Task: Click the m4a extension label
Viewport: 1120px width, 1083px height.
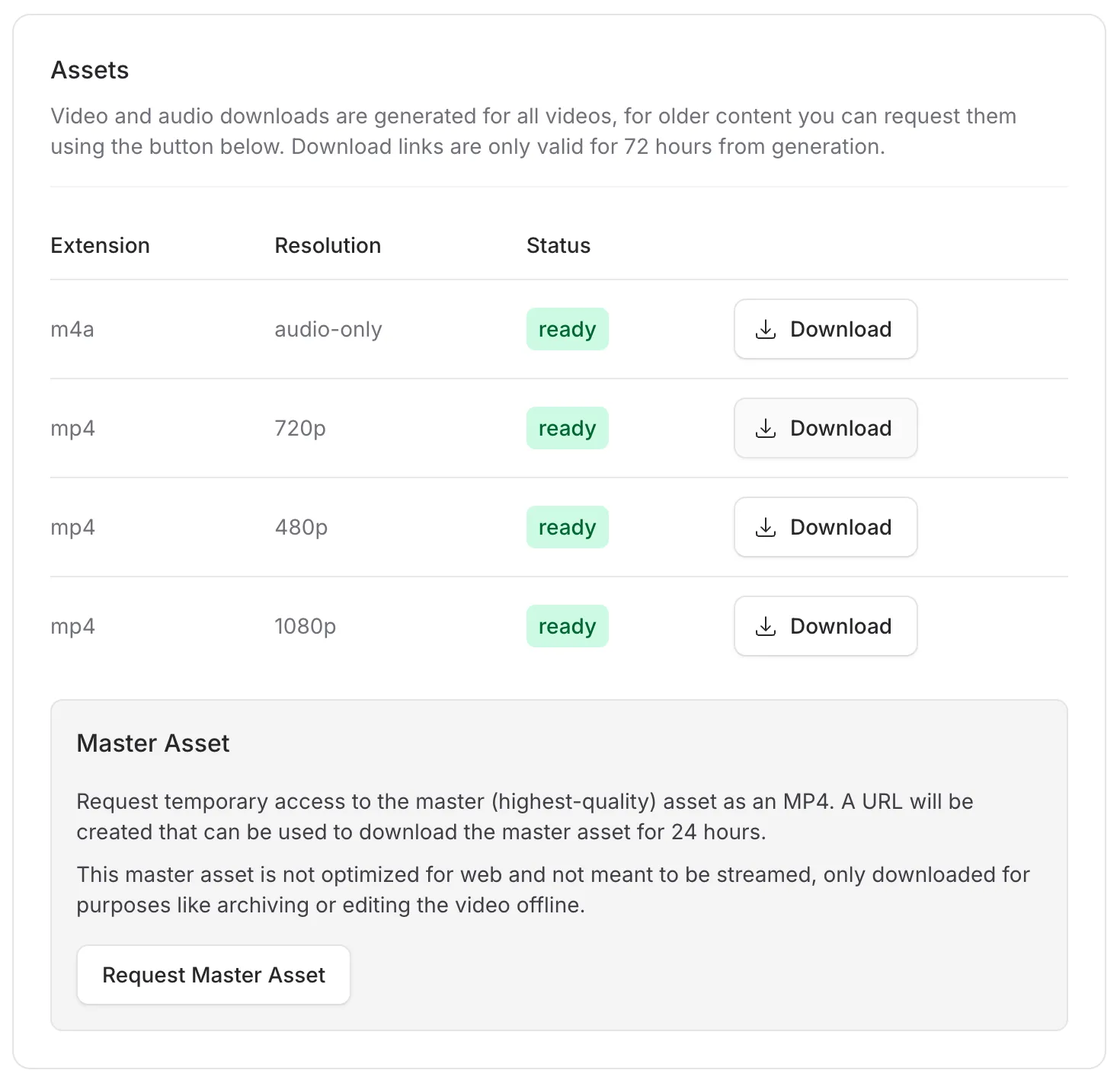Action: tap(72, 329)
